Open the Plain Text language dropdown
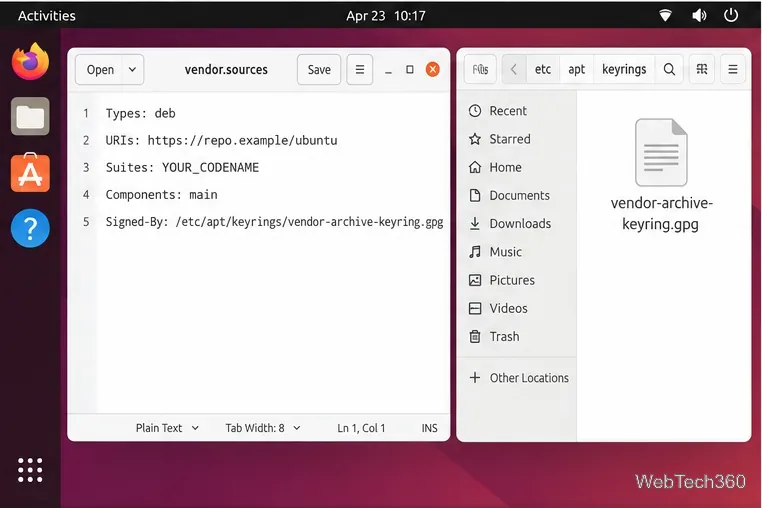Screen dimensions: 762x508 click(167, 428)
